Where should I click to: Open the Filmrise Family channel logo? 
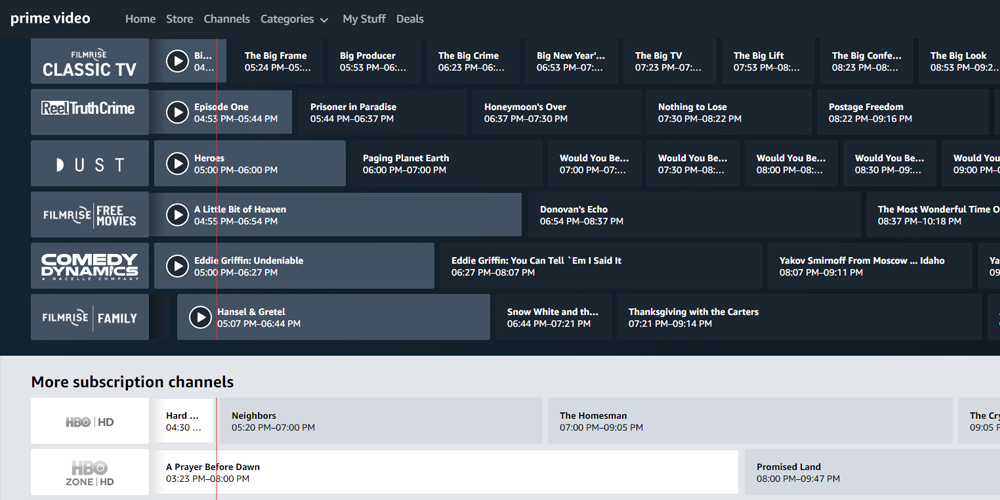click(x=90, y=317)
